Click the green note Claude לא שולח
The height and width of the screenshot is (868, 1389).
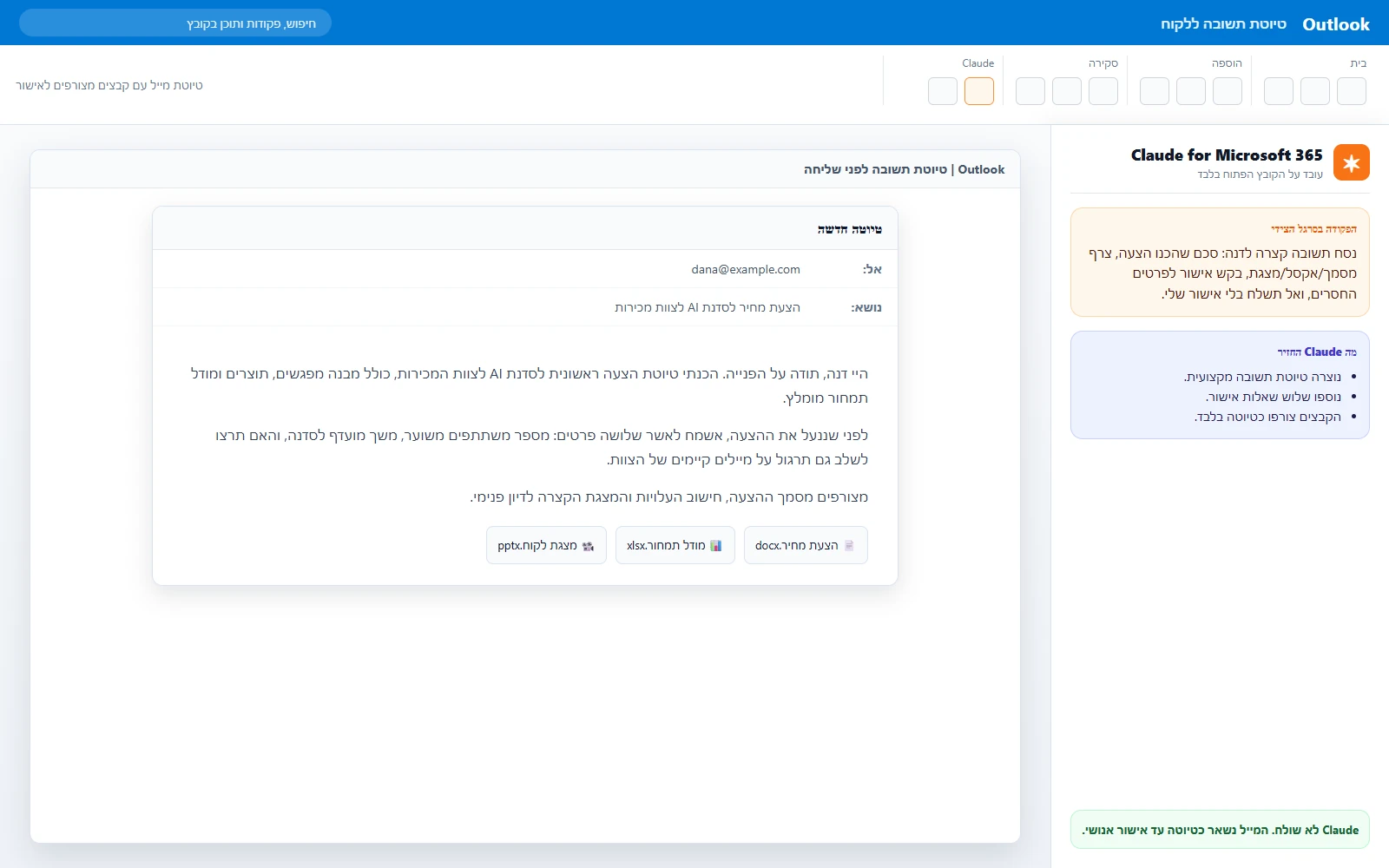pyautogui.click(x=1220, y=830)
